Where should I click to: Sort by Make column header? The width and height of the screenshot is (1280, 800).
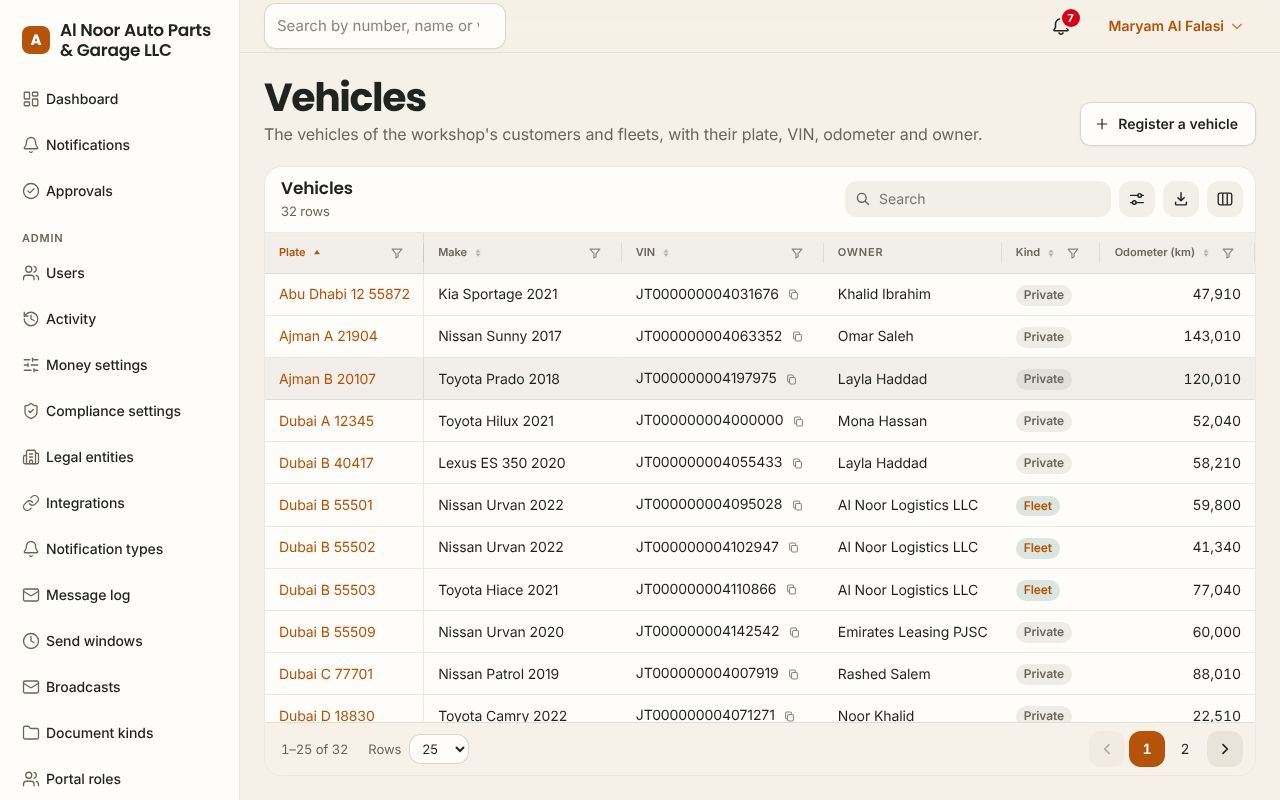pyautogui.click(x=459, y=252)
